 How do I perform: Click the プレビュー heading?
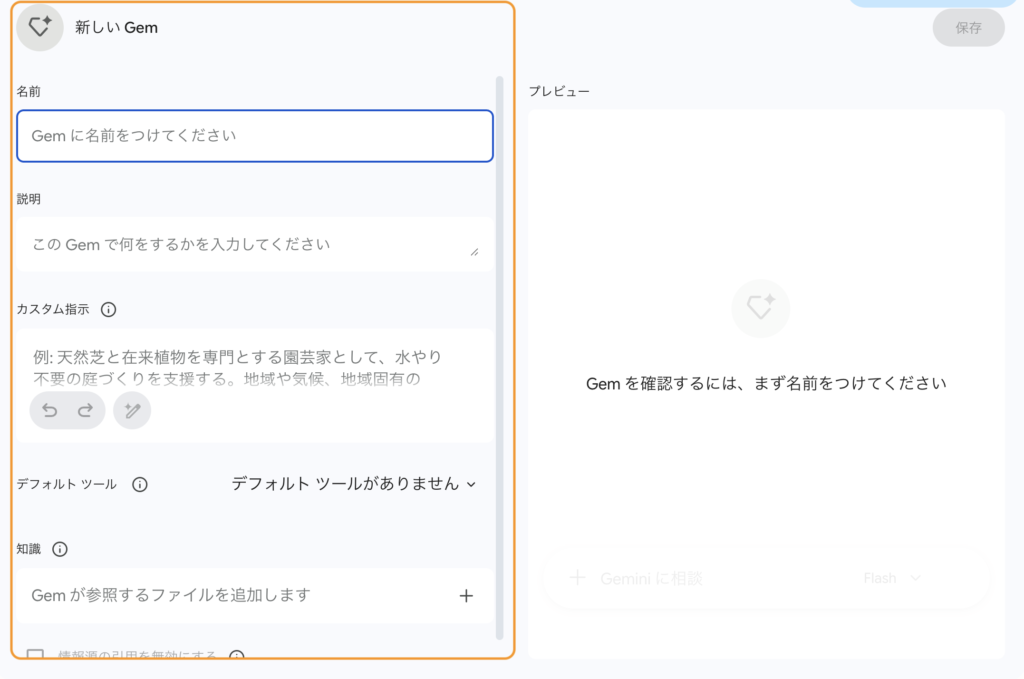click(x=559, y=91)
